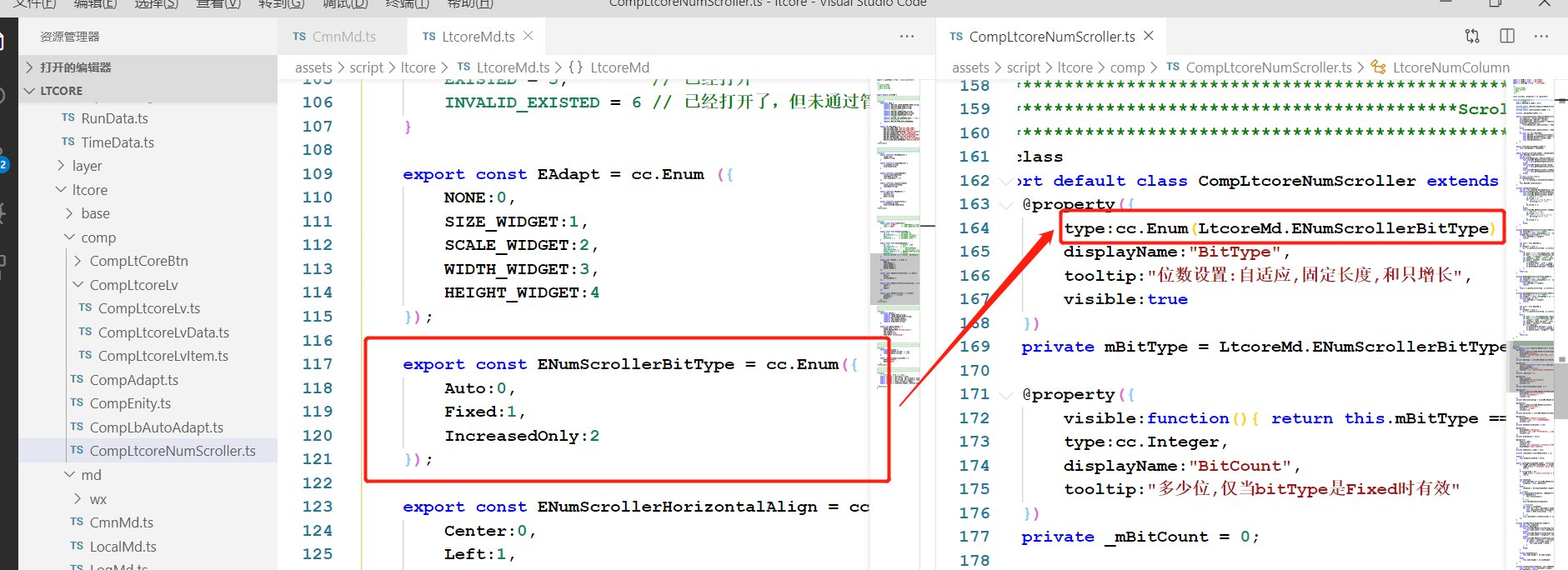Collapse the md folder
Viewport: 1568px width, 570px height.
[x=69, y=474]
